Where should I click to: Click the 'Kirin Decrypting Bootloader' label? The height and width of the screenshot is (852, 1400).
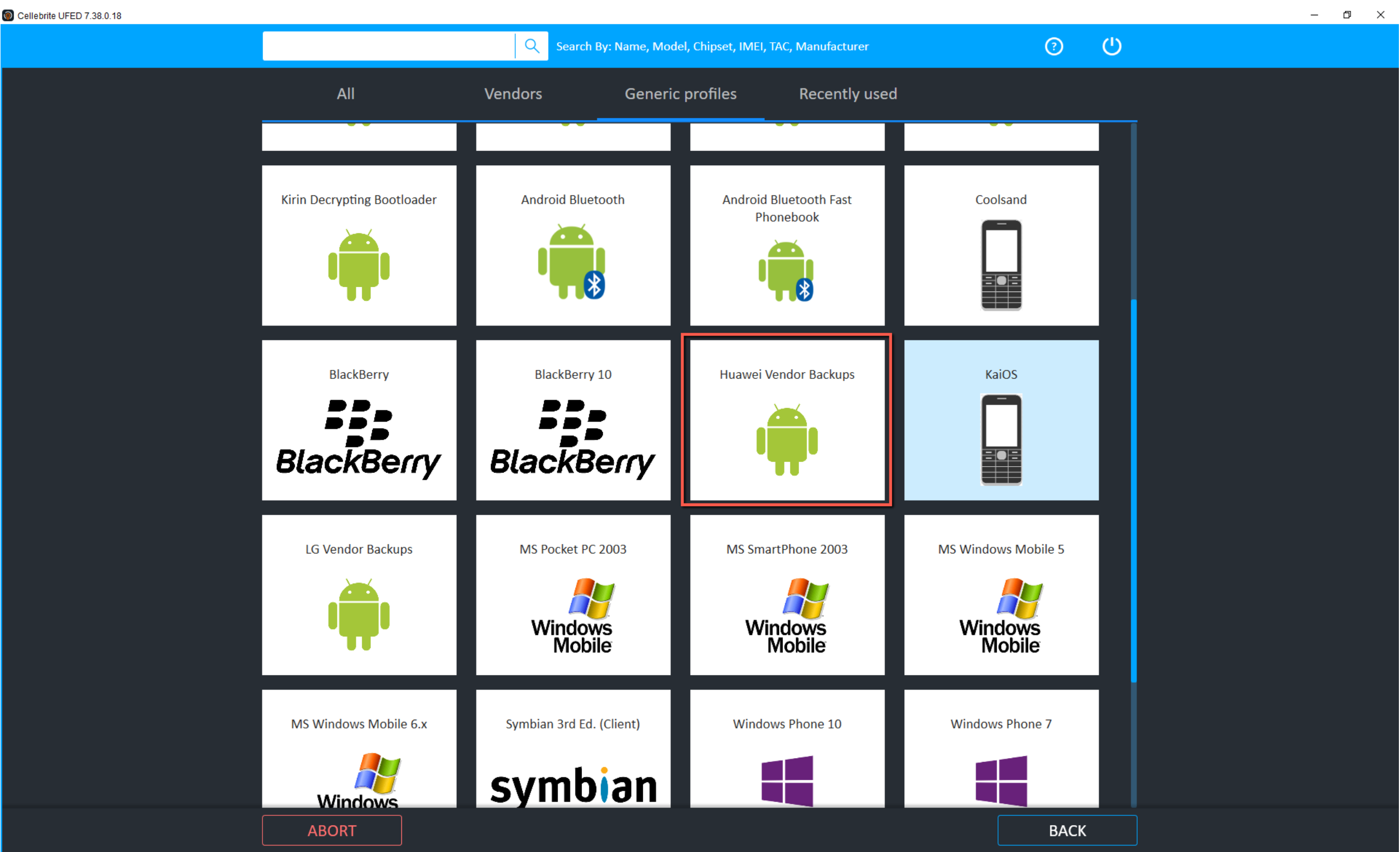tap(359, 199)
